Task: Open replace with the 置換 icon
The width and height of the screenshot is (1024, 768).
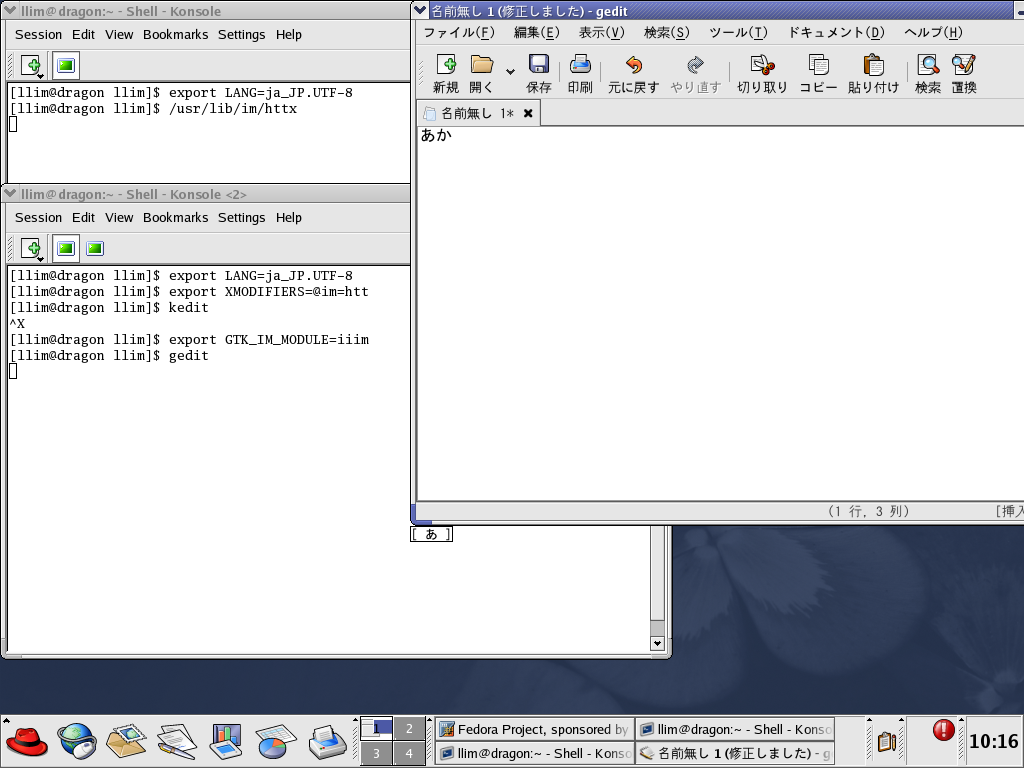Action: point(964,65)
